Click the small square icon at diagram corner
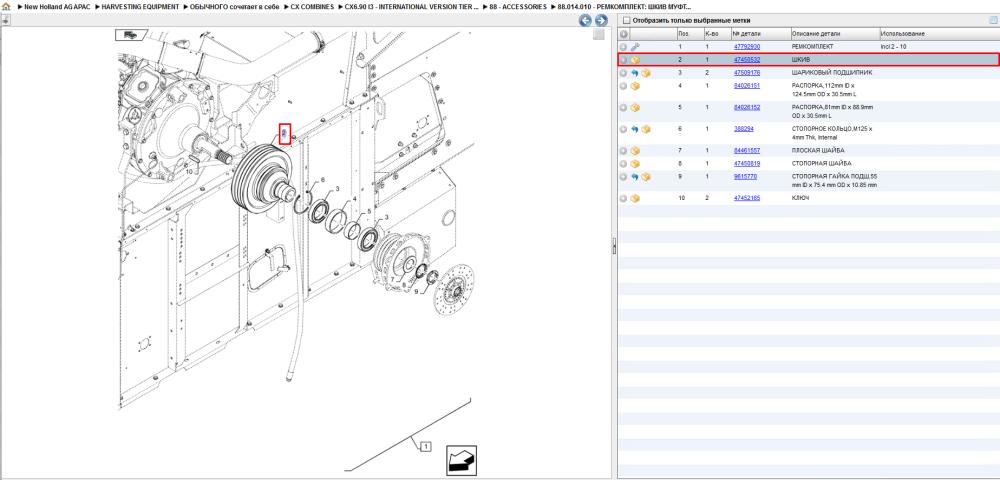This screenshot has height=480, width=1000. pos(598,34)
